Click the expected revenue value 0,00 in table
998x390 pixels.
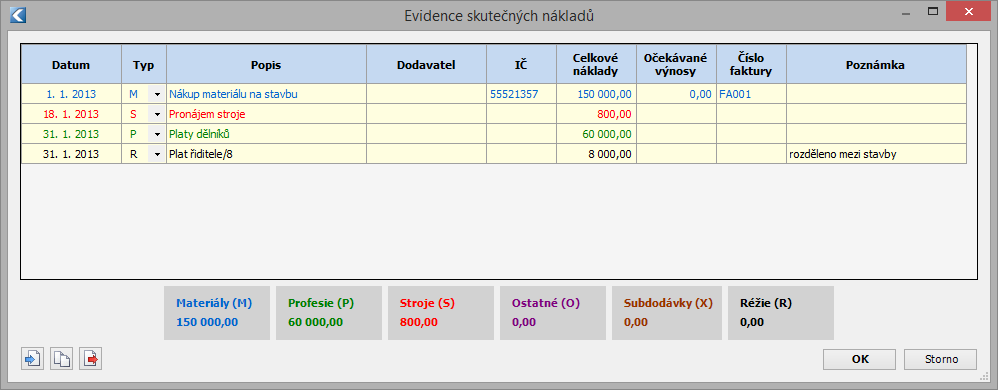[700, 95]
